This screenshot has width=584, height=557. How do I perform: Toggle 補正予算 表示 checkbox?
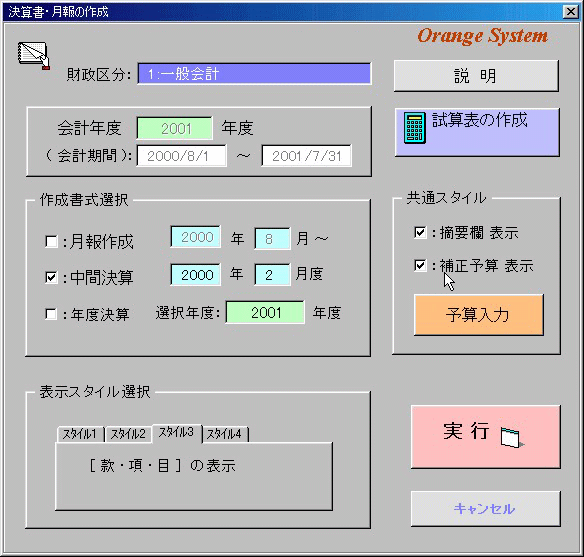[x=420, y=265]
